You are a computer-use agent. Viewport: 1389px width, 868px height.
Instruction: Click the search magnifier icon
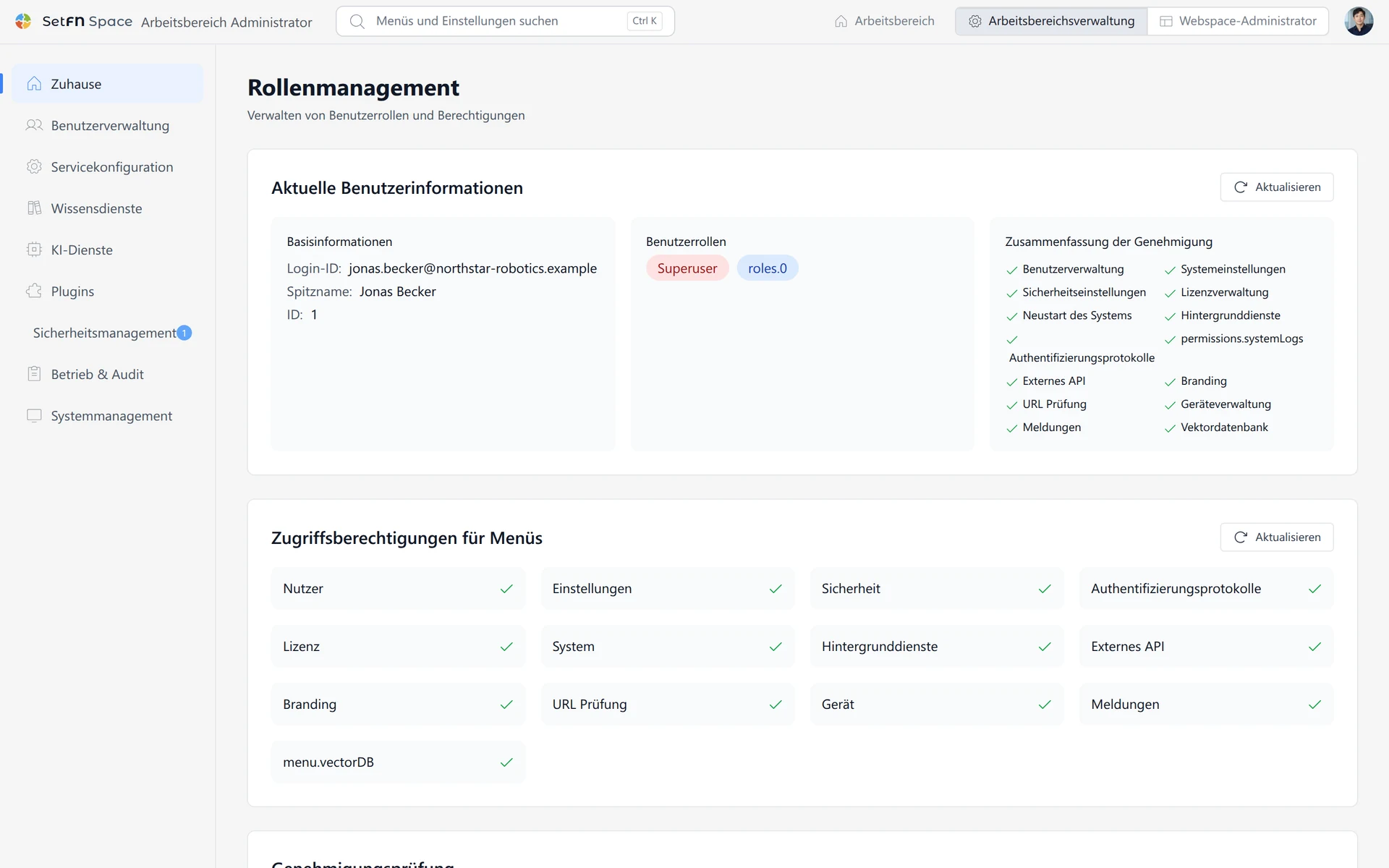point(357,22)
